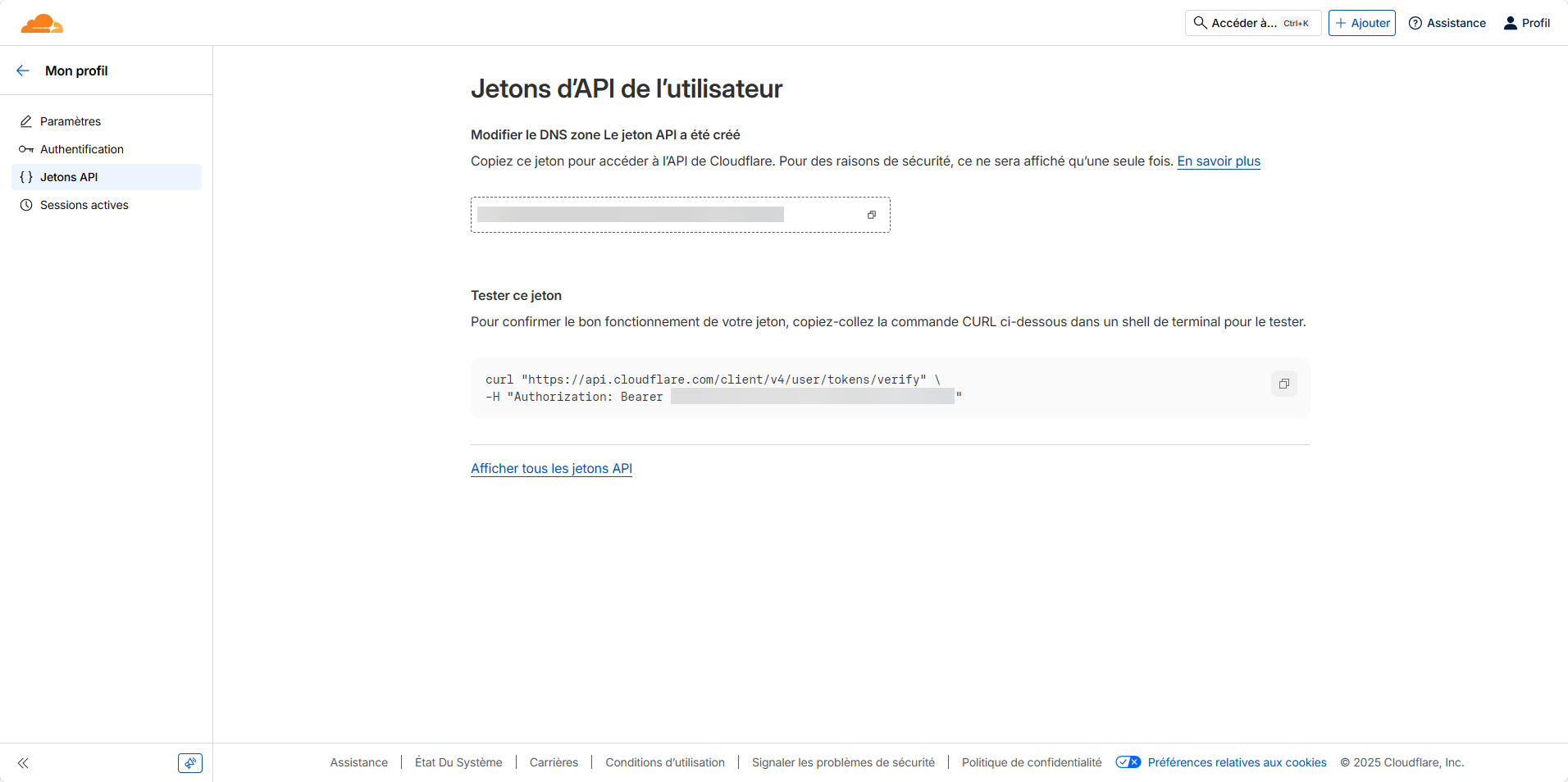Click the icon button at sidebar bottom right
1568x782 pixels.
tap(189, 763)
